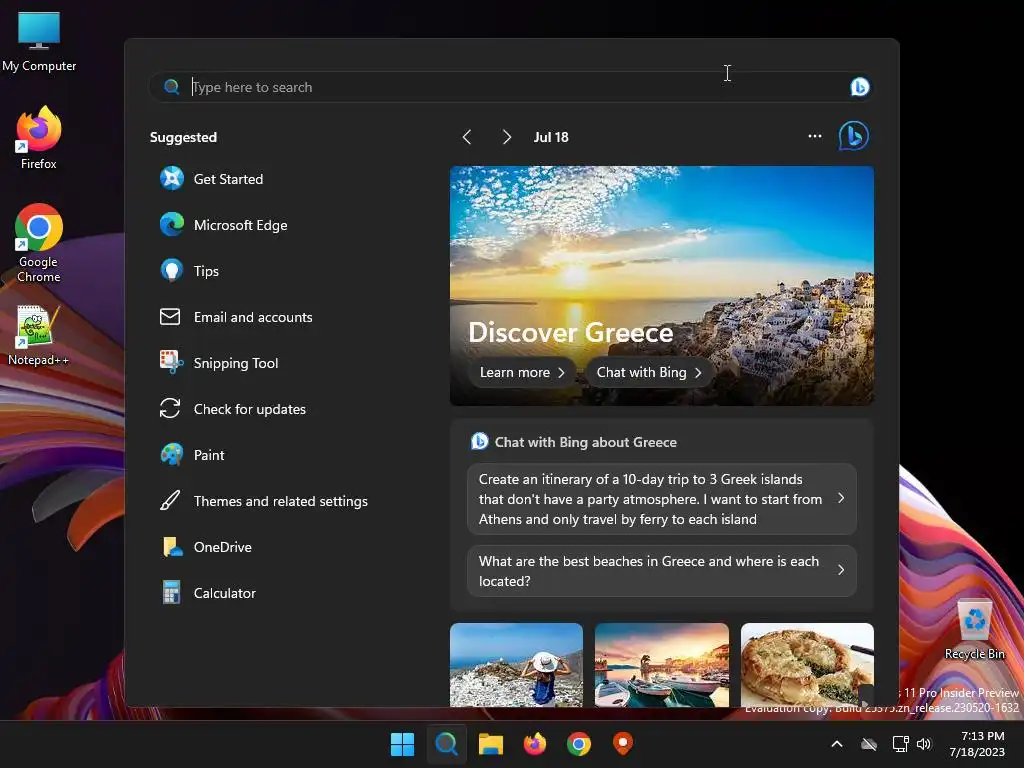Open Greek pie food thumbnail
1024x768 pixels.
[807, 665]
